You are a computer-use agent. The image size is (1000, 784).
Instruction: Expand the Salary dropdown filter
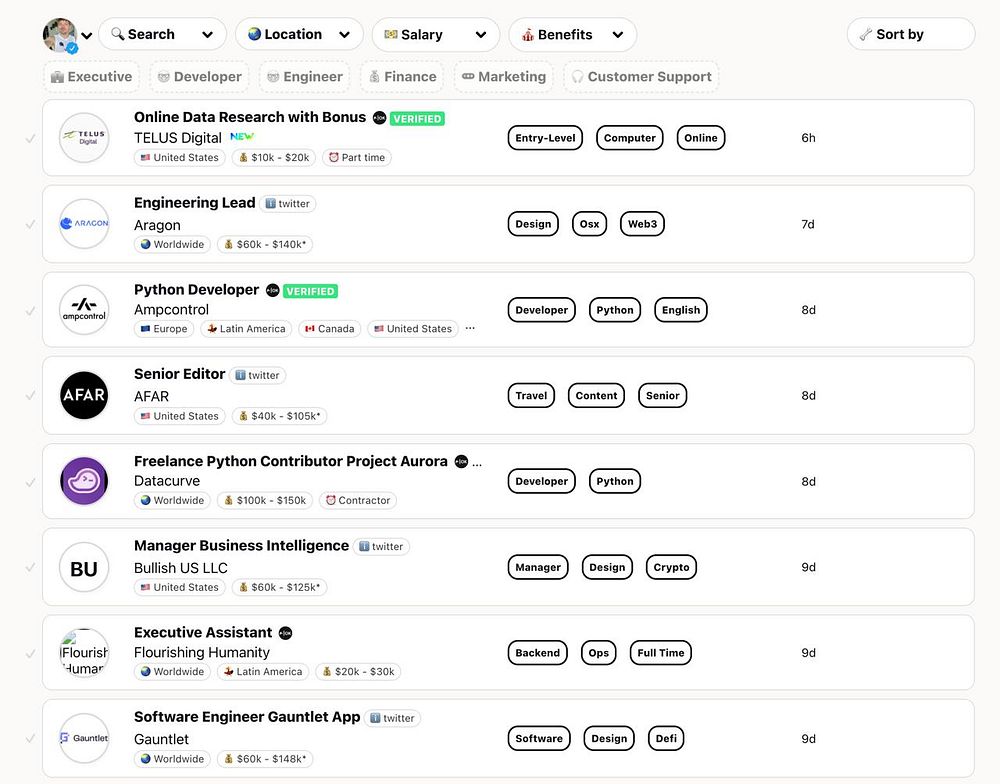(x=435, y=34)
